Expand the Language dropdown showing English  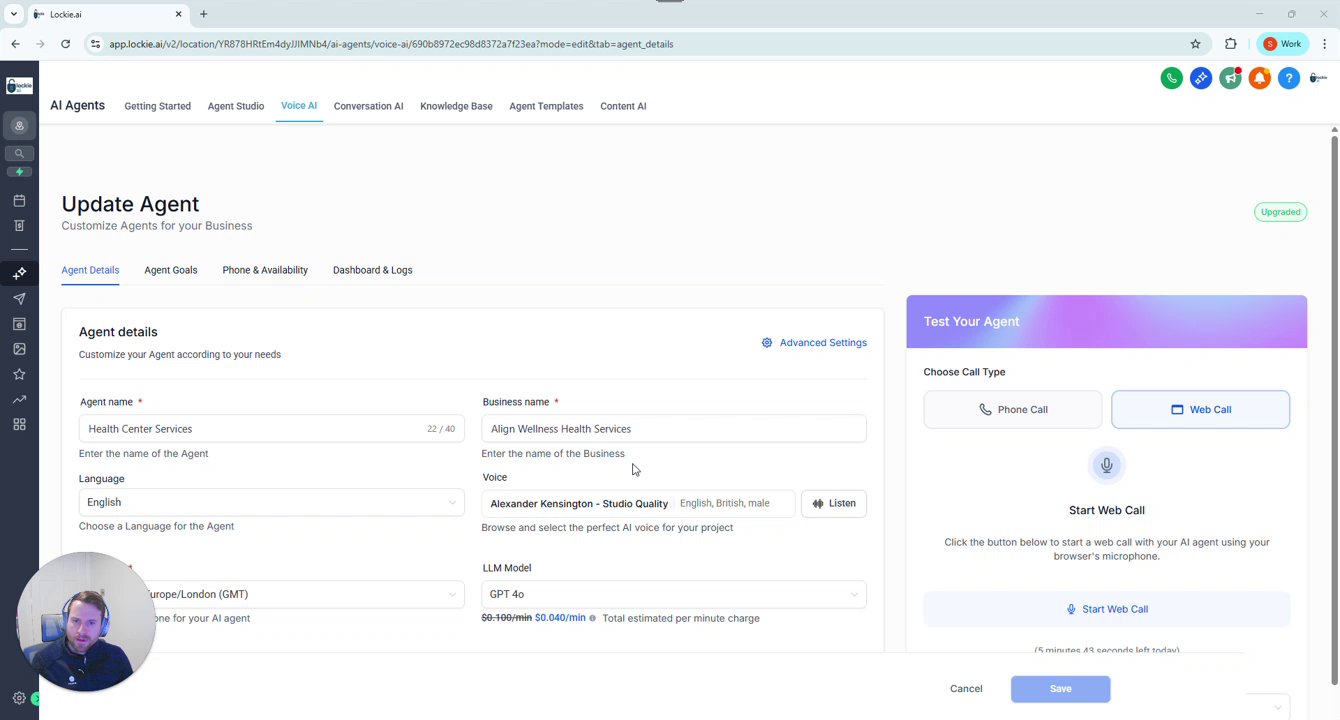[x=271, y=502]
